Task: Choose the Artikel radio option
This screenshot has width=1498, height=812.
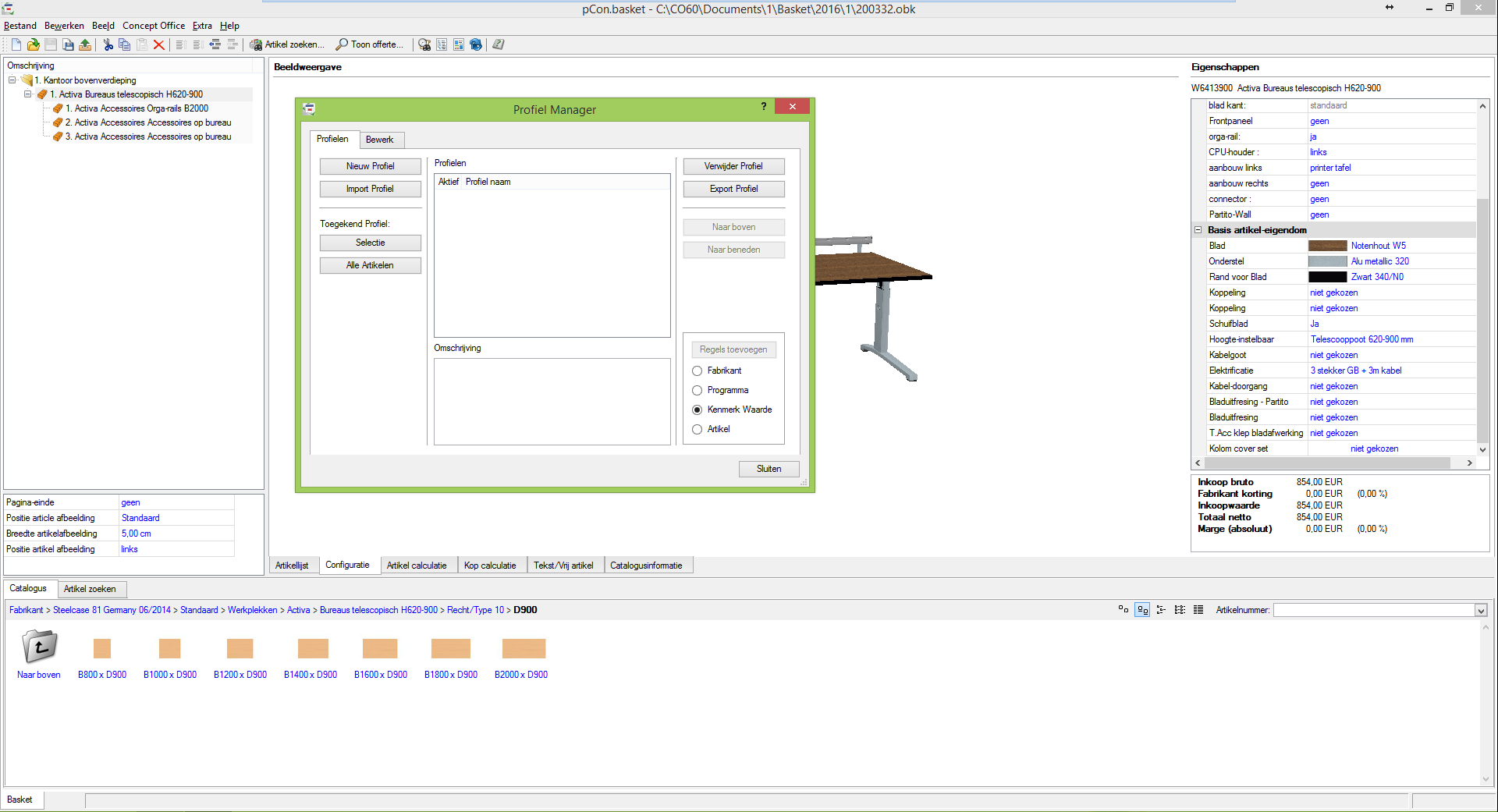Action: (698, 430)
